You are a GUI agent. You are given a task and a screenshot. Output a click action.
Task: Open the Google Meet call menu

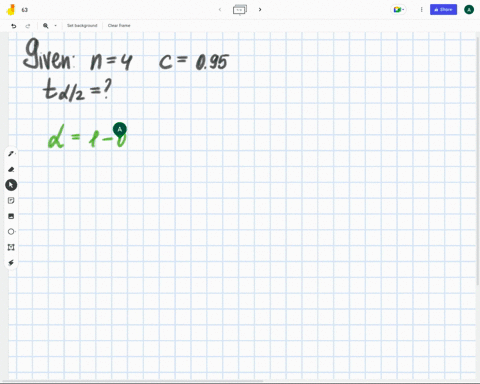point(399,10)
